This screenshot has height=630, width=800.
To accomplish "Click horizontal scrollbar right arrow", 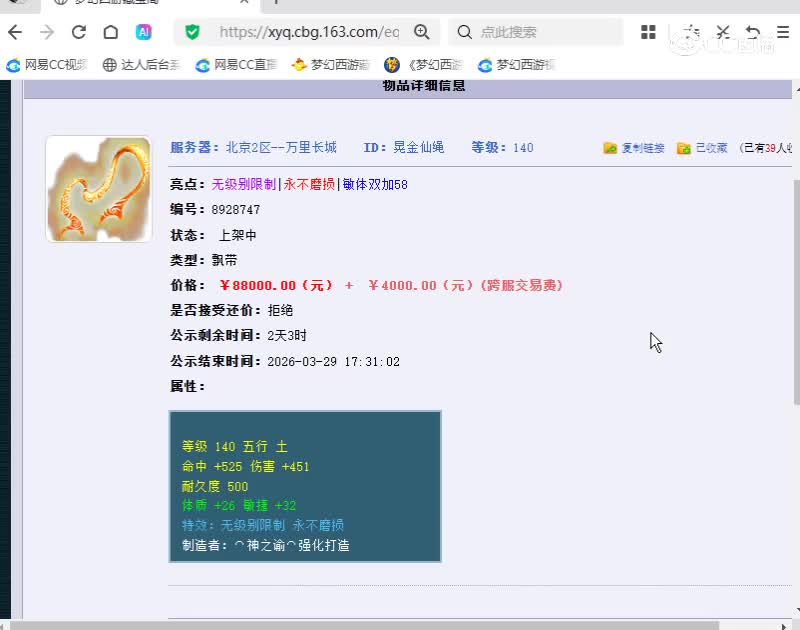I will point(784,626).
